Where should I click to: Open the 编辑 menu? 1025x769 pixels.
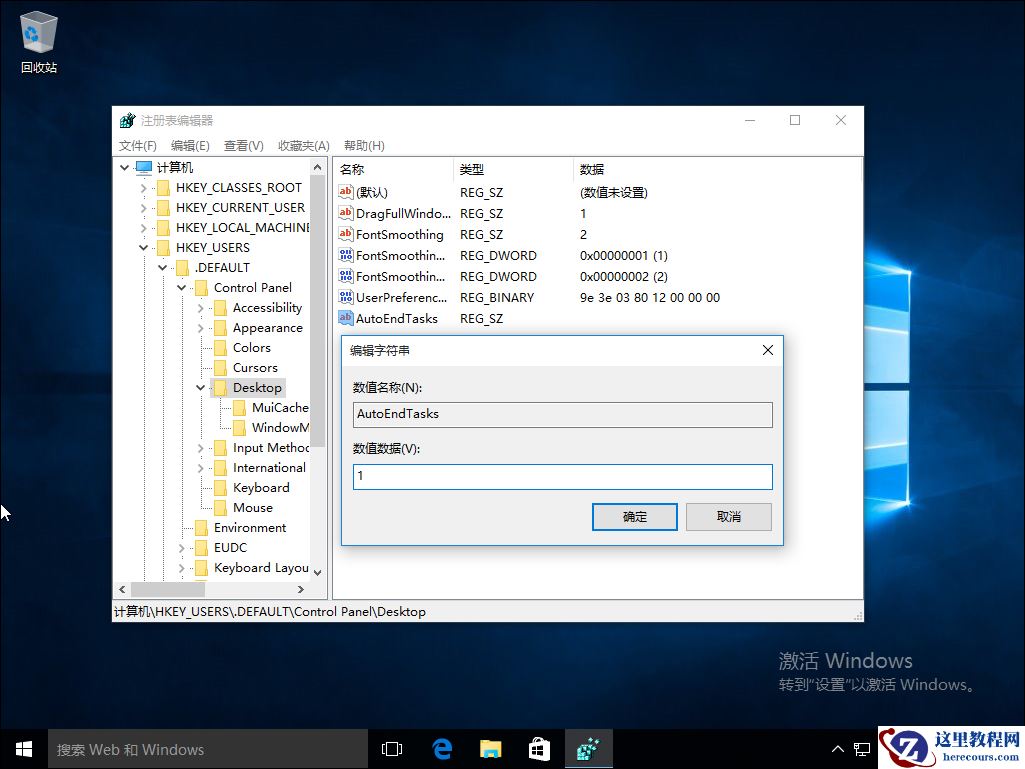pos(190,145)
